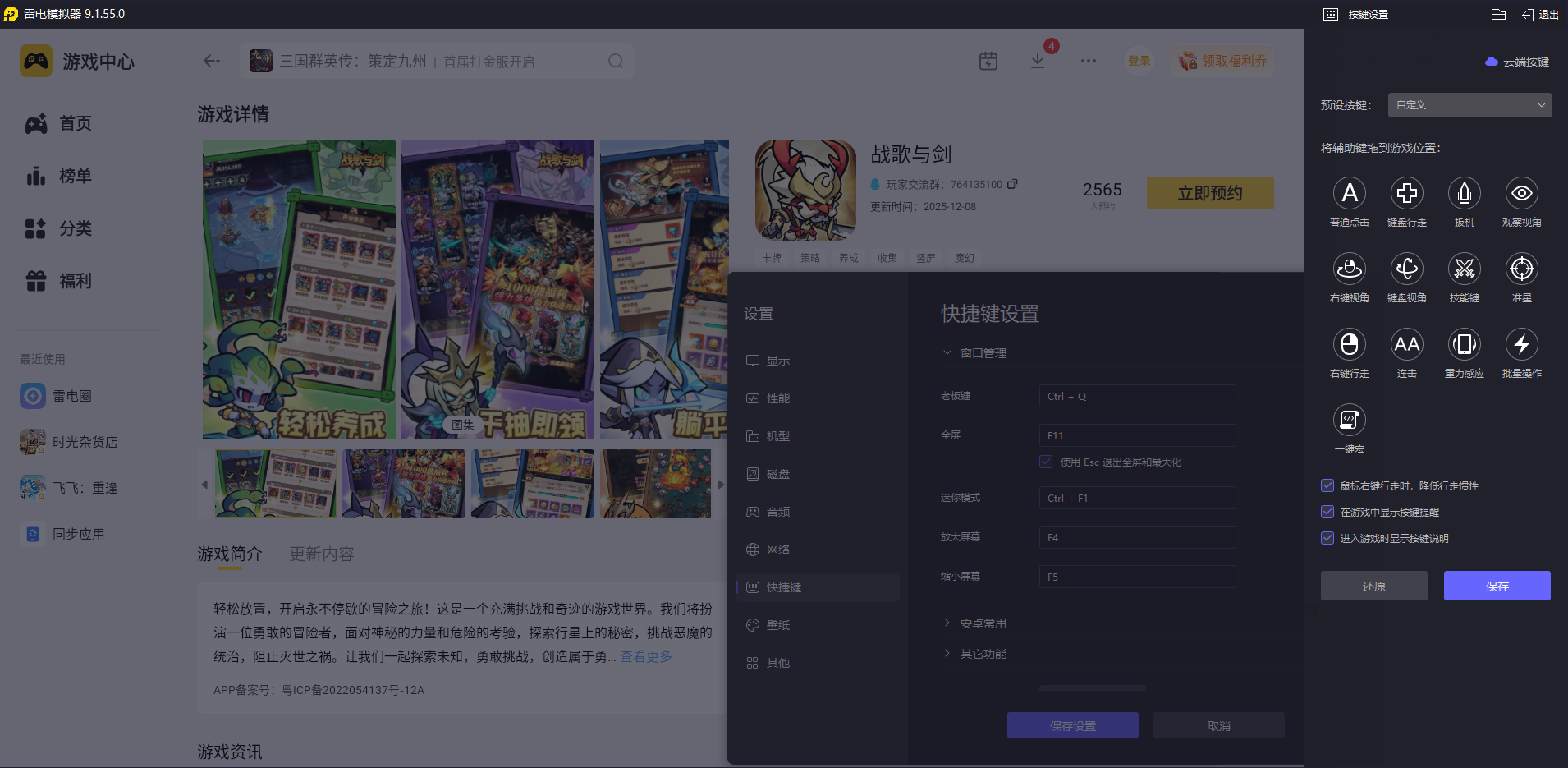
Task: Click the 全屏 F11 shortcut field
Action: tap(1137, 435)
